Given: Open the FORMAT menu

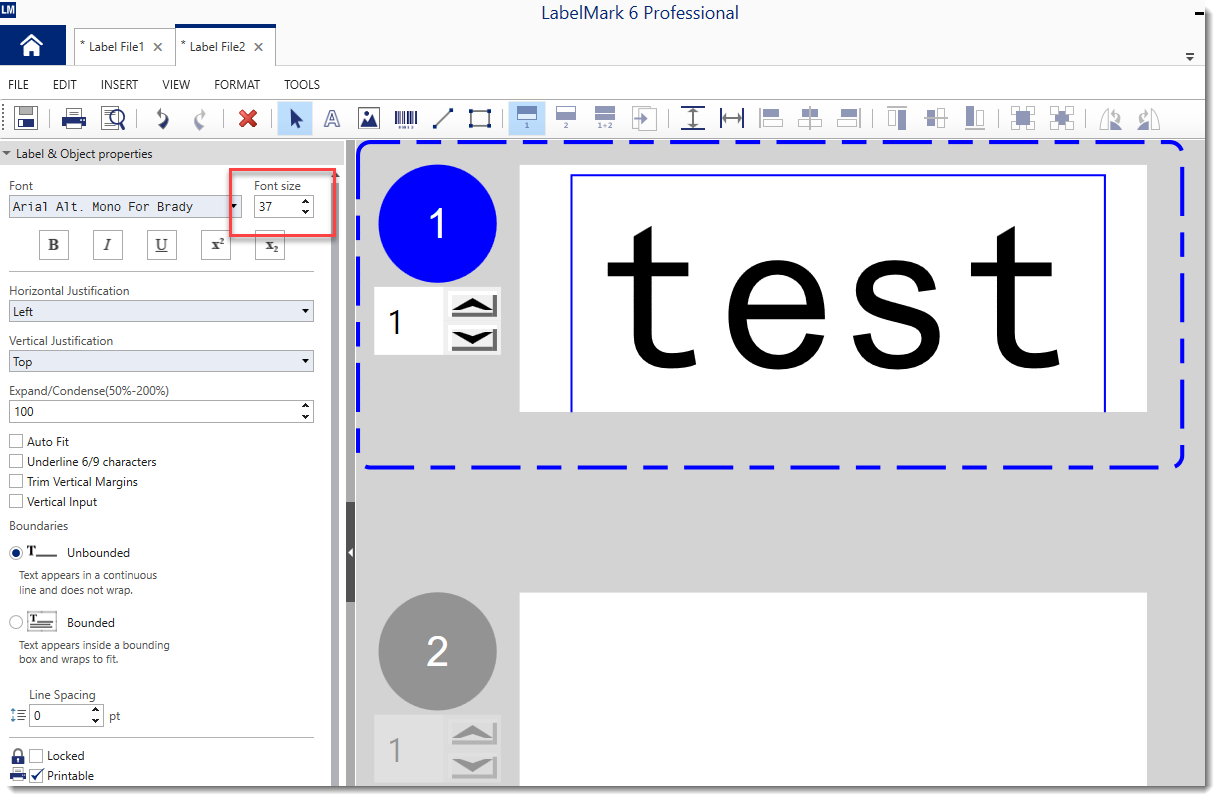Looking at the screenshot, I should tap(237, 85).
